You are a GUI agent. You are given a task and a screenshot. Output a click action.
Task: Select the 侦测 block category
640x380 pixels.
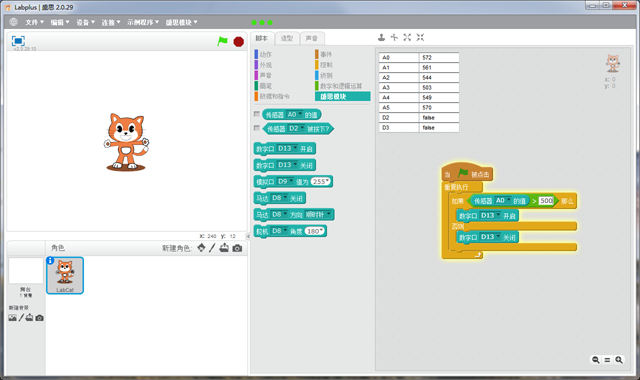pyautogui.click(x=324, y=76)
